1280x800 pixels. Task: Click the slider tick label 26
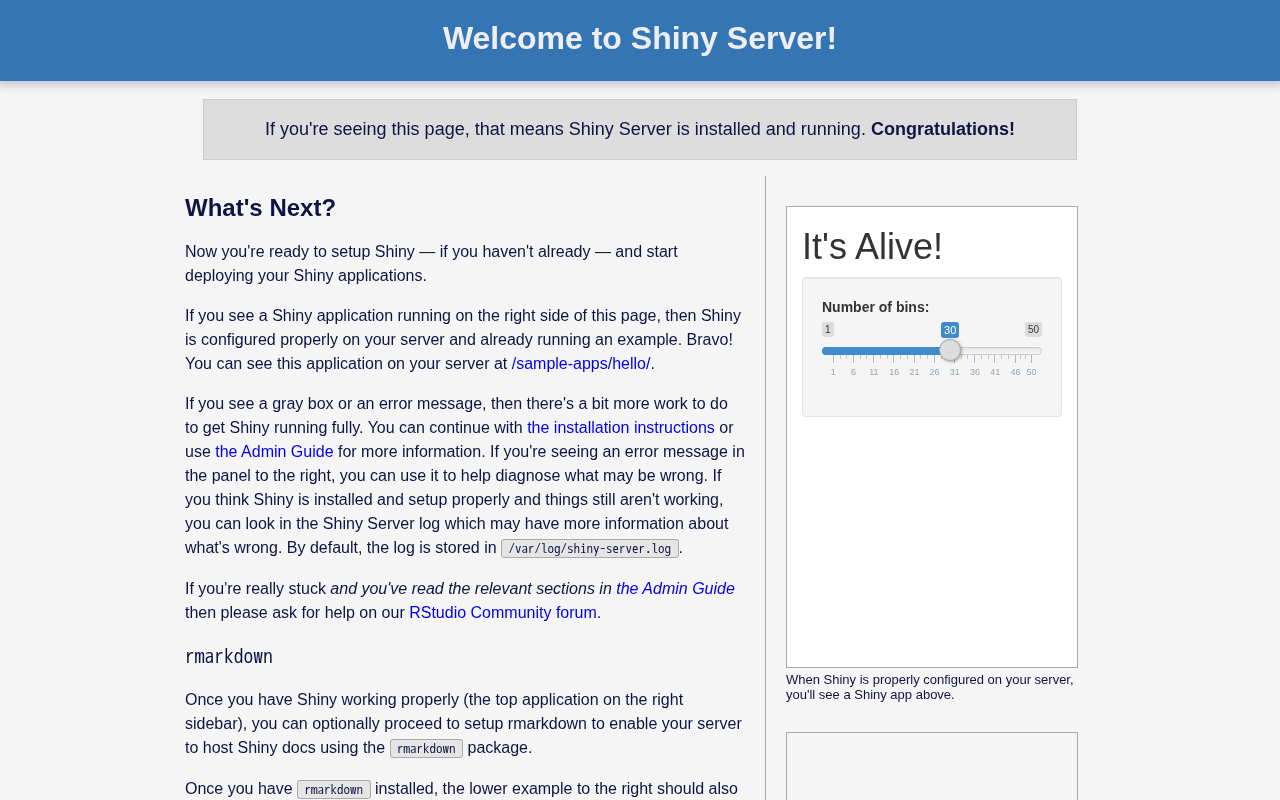pyautogui.click(x=934, y=372)
